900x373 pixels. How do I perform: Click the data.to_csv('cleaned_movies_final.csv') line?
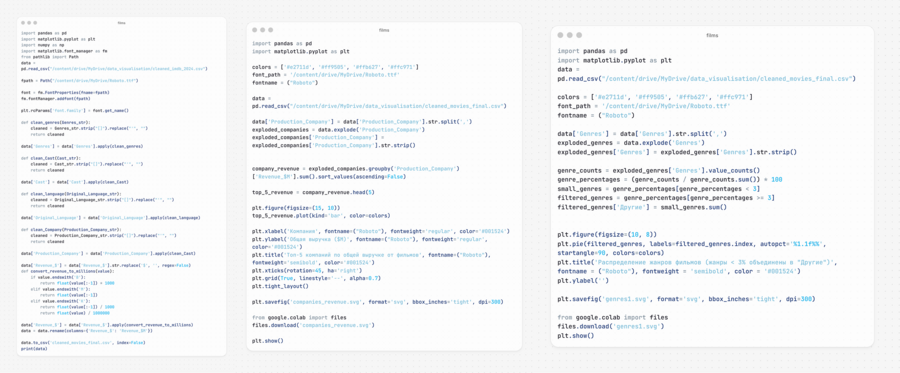click(x=83, y=343)
